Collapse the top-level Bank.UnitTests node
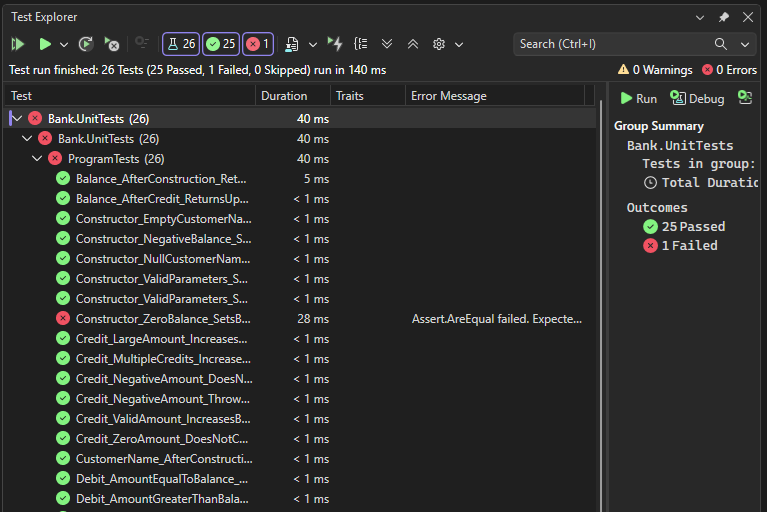 tap(17, 118)
